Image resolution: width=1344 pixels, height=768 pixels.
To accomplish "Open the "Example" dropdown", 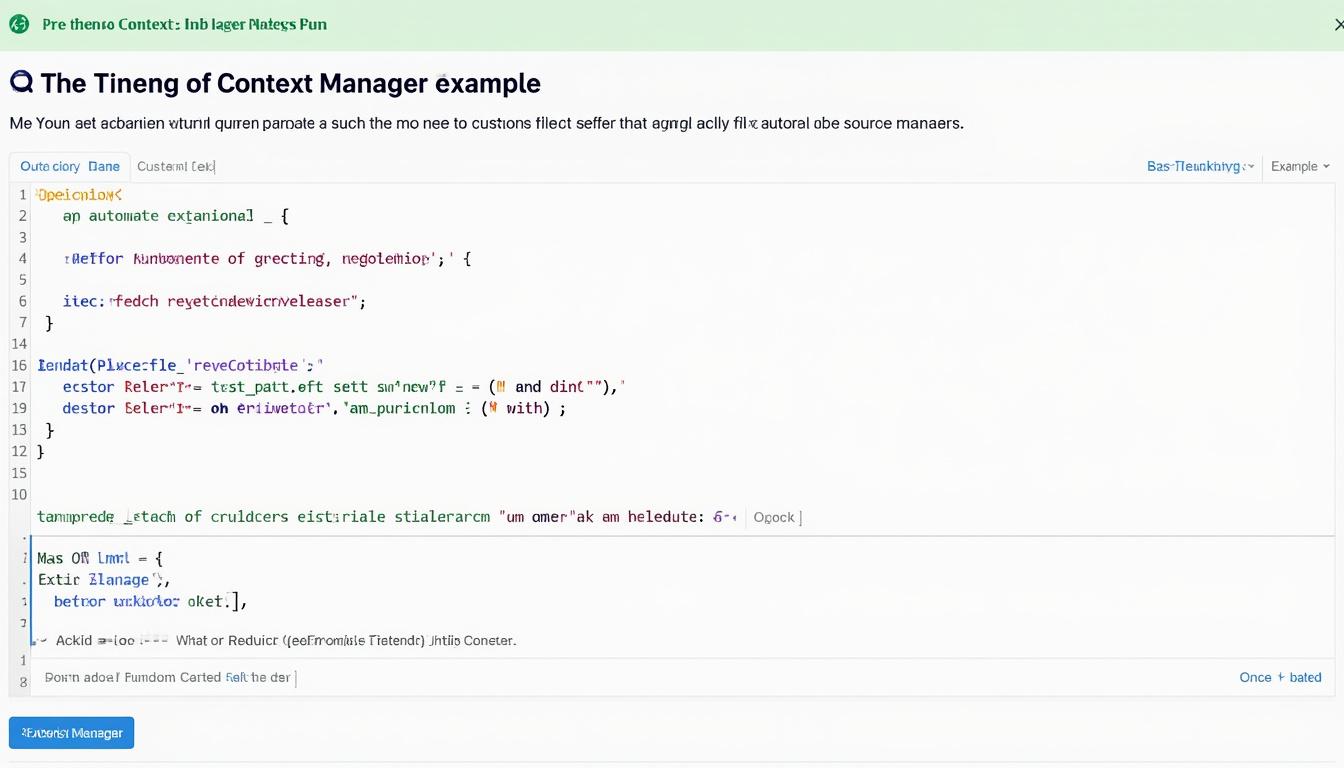I will tap(1299, 166).
